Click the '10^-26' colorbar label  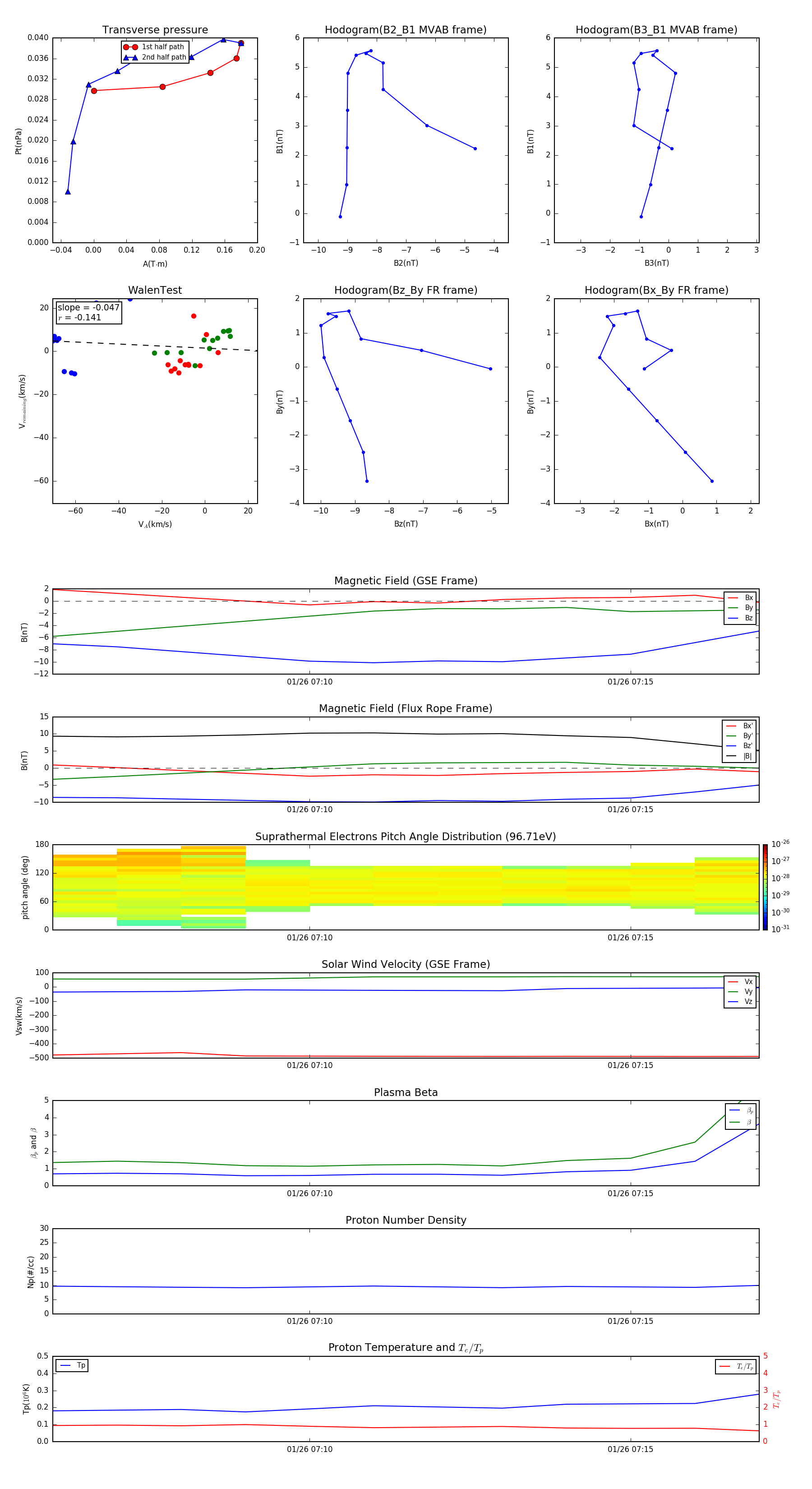(x=780, y=844)
